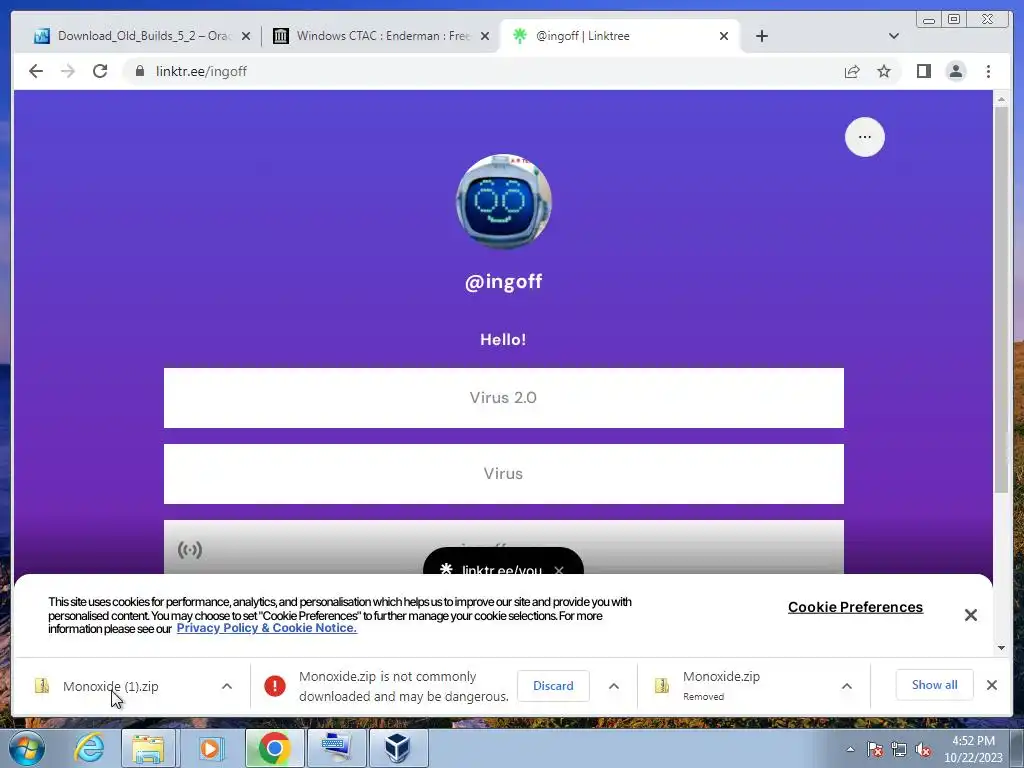
Task: Click the scrollbar up arrow
Action: tap(1001, 99)
